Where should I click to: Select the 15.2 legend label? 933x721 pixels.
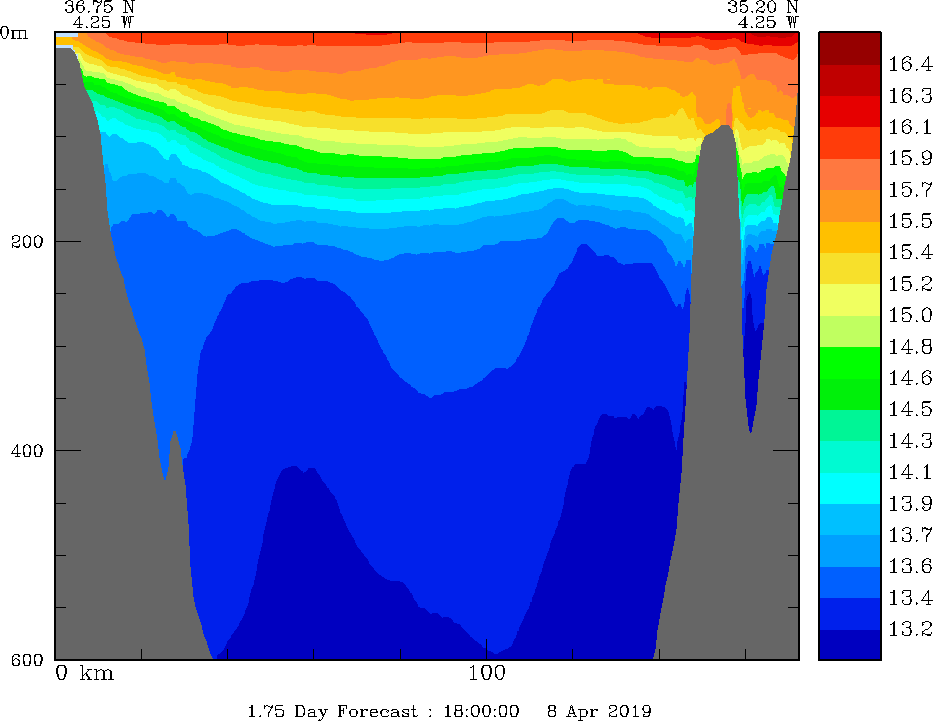click(910, 284)
